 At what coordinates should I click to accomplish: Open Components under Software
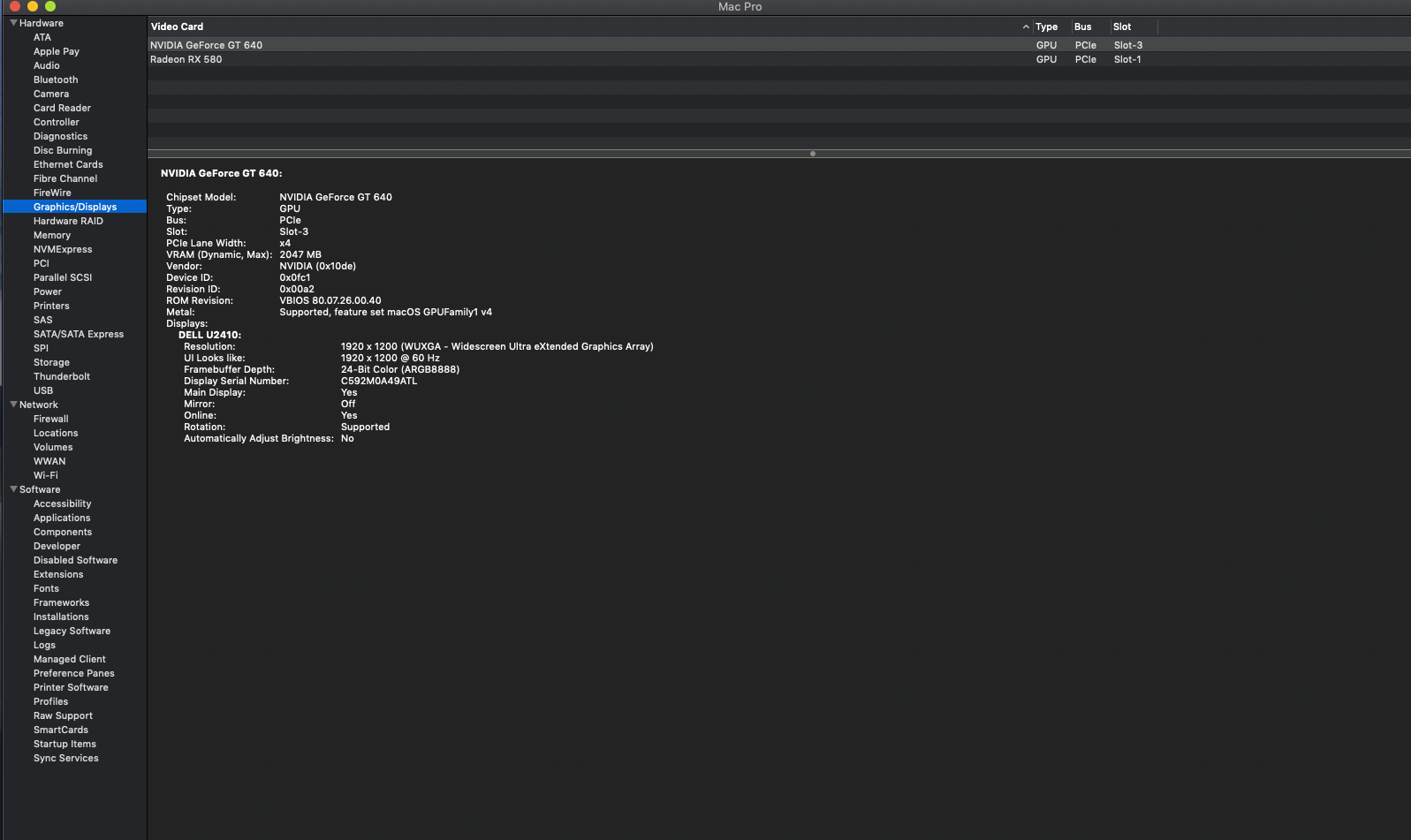click(63, 532)
